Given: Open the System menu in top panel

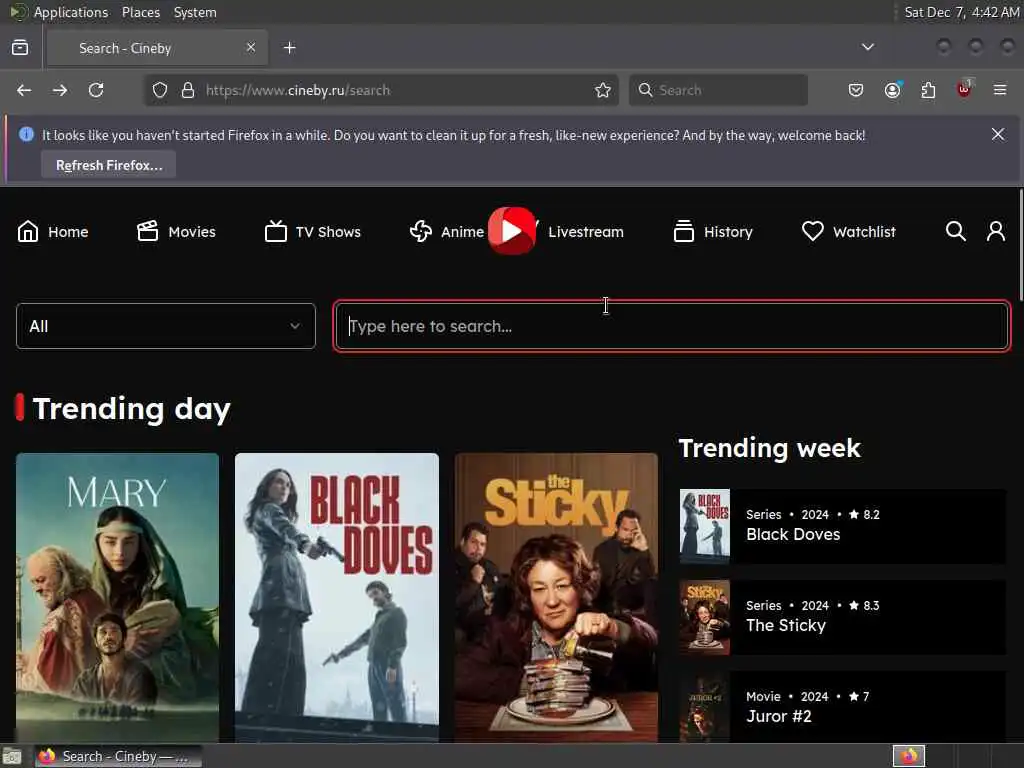Looking at the screenshot, I should pyautogui.click(x=195, y=12).
